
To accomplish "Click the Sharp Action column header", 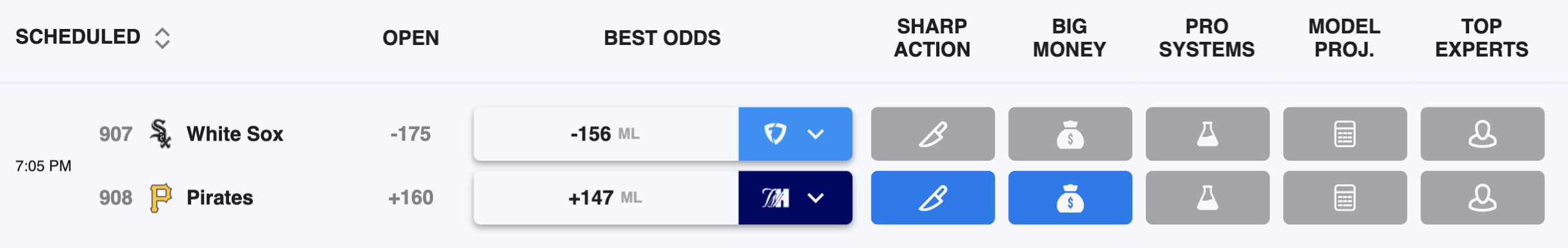I will [932, 38].
